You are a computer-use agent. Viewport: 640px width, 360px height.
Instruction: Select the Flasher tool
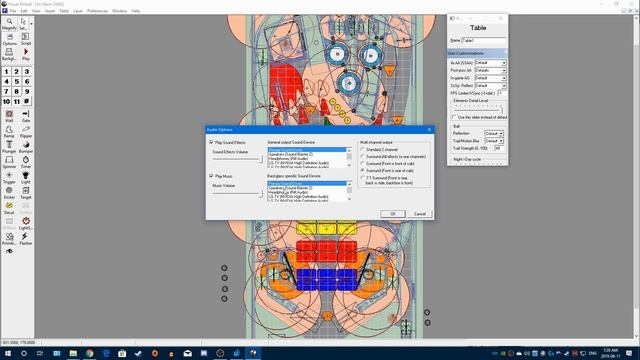pos(25,239)
